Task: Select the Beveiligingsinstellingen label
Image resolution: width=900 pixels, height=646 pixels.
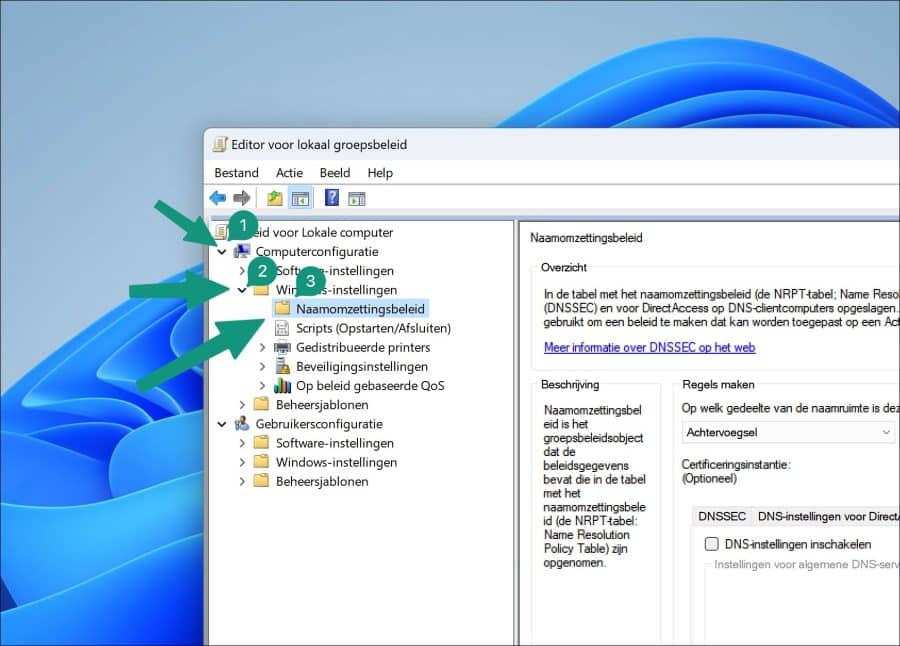Action: (x=362, y=366)
